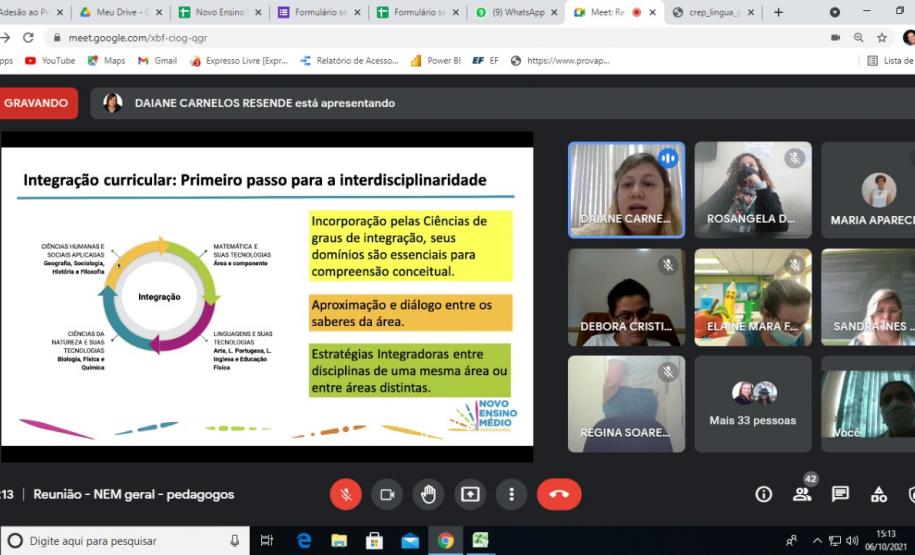Screen dimensions: 915x555
Task: Click camera permission icon in address bar
Action: click(836, 37)
